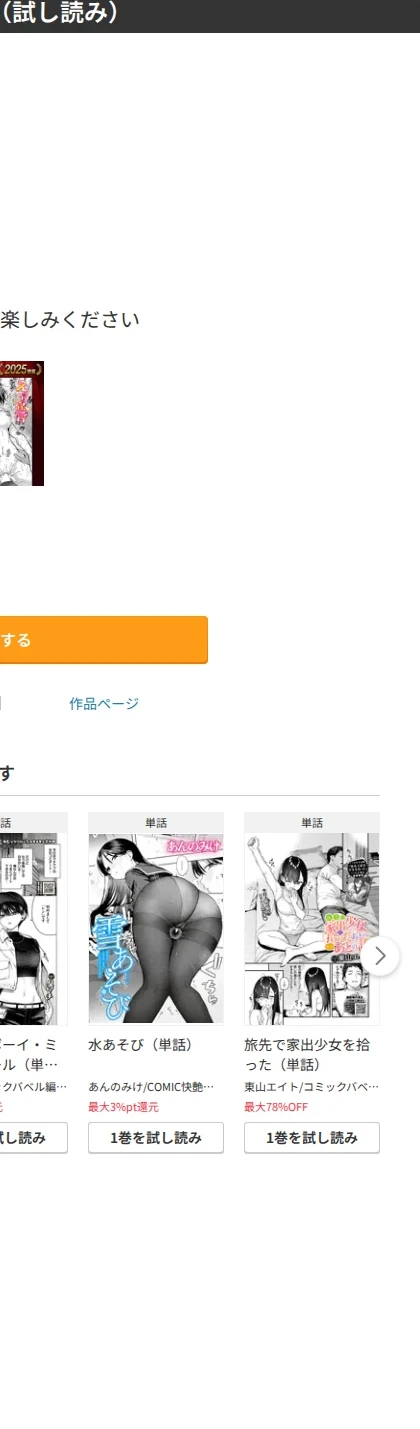Open the 旅先で家出少女を拾った cover image
The image size is (420, 1429).
[312, 930]
